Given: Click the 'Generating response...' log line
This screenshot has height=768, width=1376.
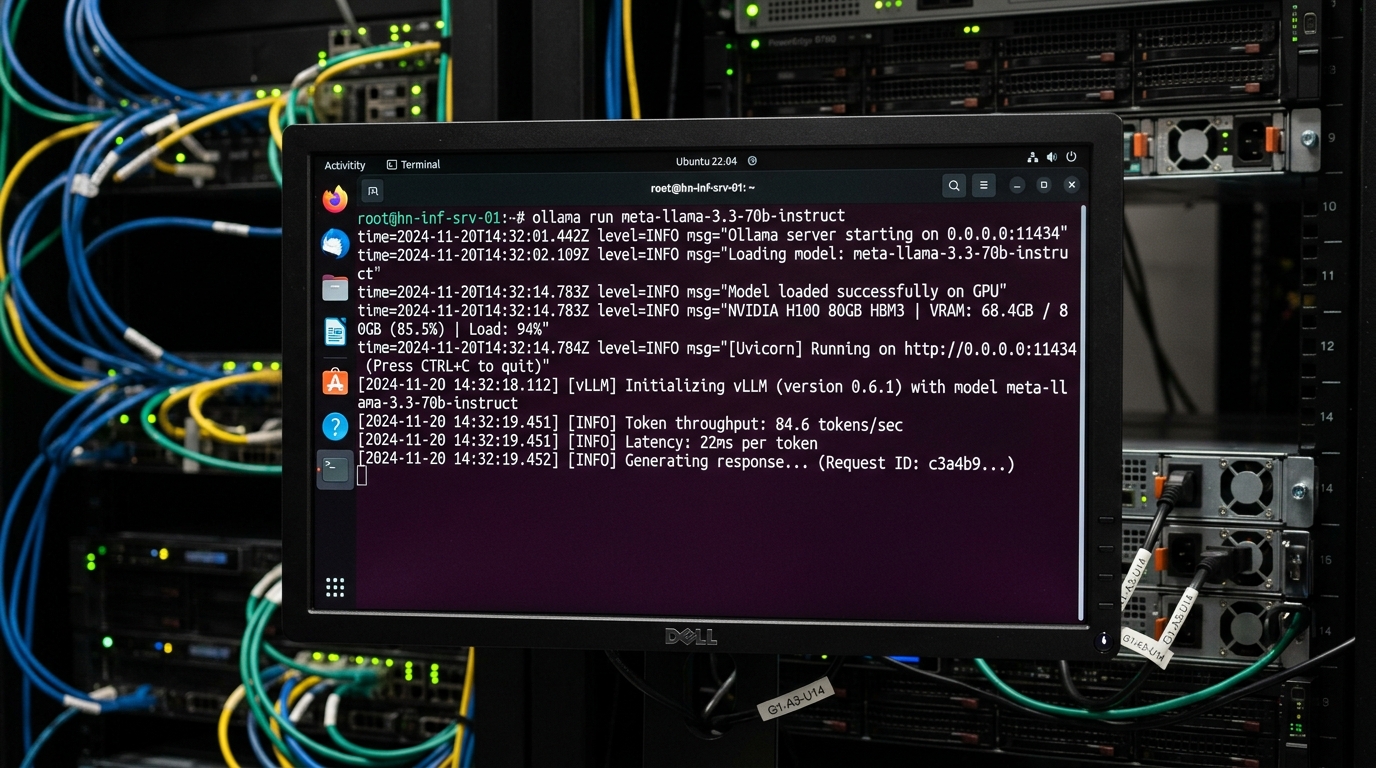Looking at the screenshot, I should (686, 462).
